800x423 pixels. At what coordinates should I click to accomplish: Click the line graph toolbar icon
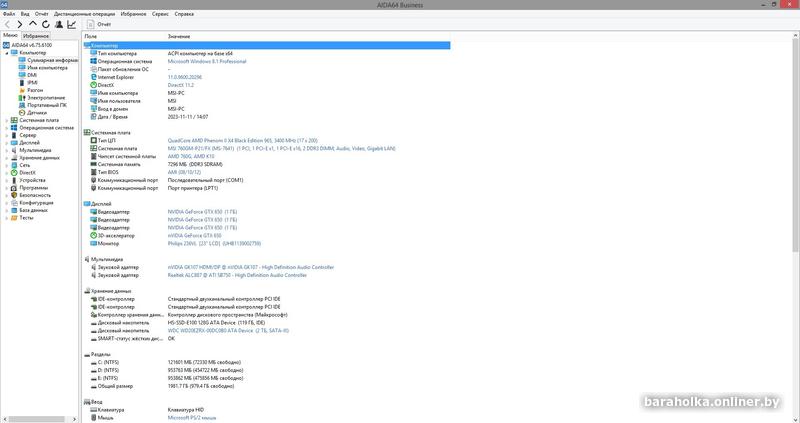click(x=71, y=24)
